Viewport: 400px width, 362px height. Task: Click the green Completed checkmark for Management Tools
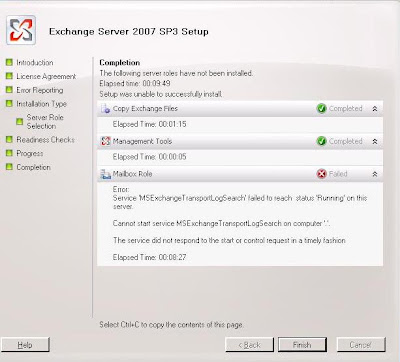pyautogui.click(x=321, y=141)
